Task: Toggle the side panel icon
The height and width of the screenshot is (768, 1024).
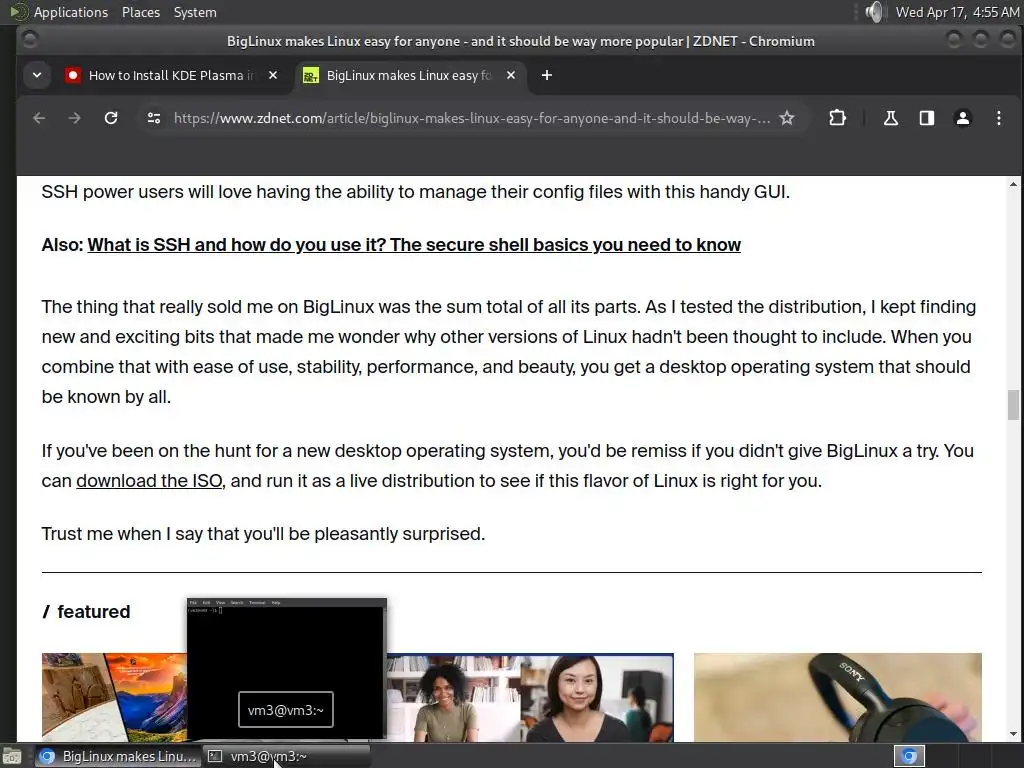Action: (927, 118)
